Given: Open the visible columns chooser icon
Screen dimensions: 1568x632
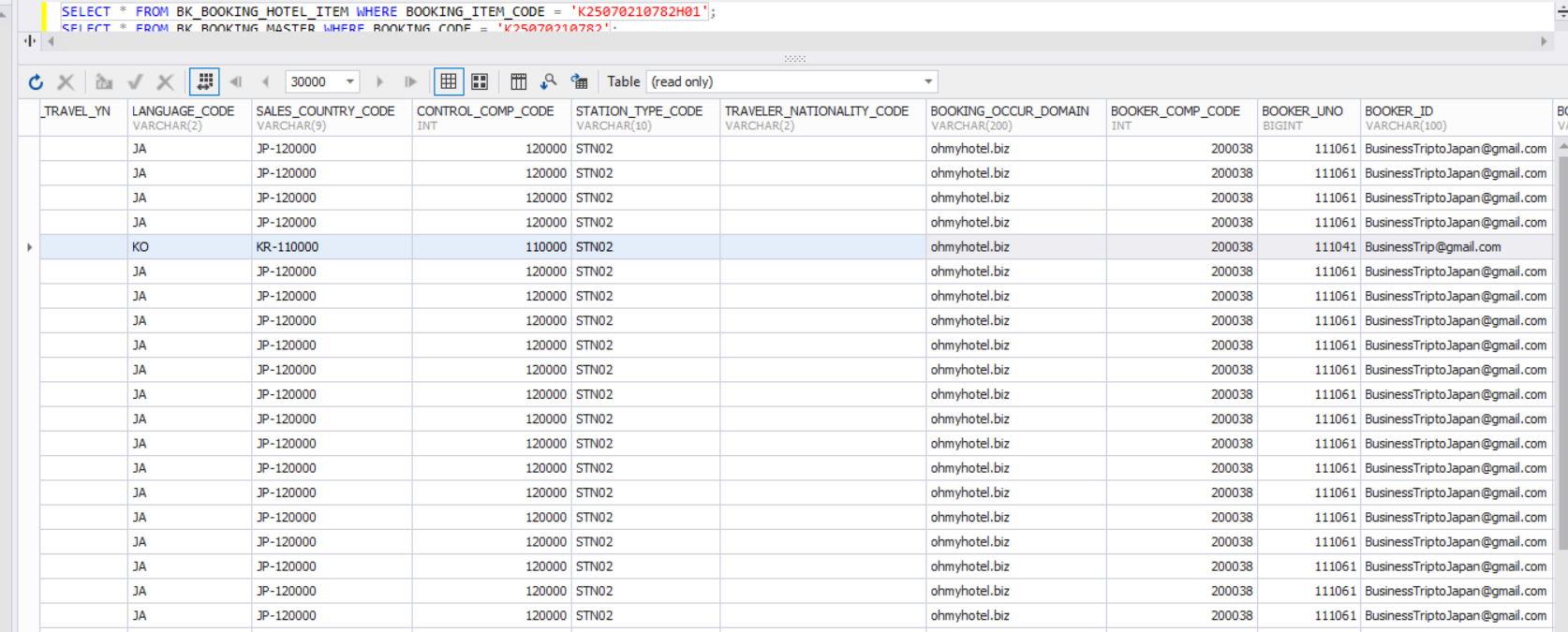Looking at the screenshot, I should [518, 82].
